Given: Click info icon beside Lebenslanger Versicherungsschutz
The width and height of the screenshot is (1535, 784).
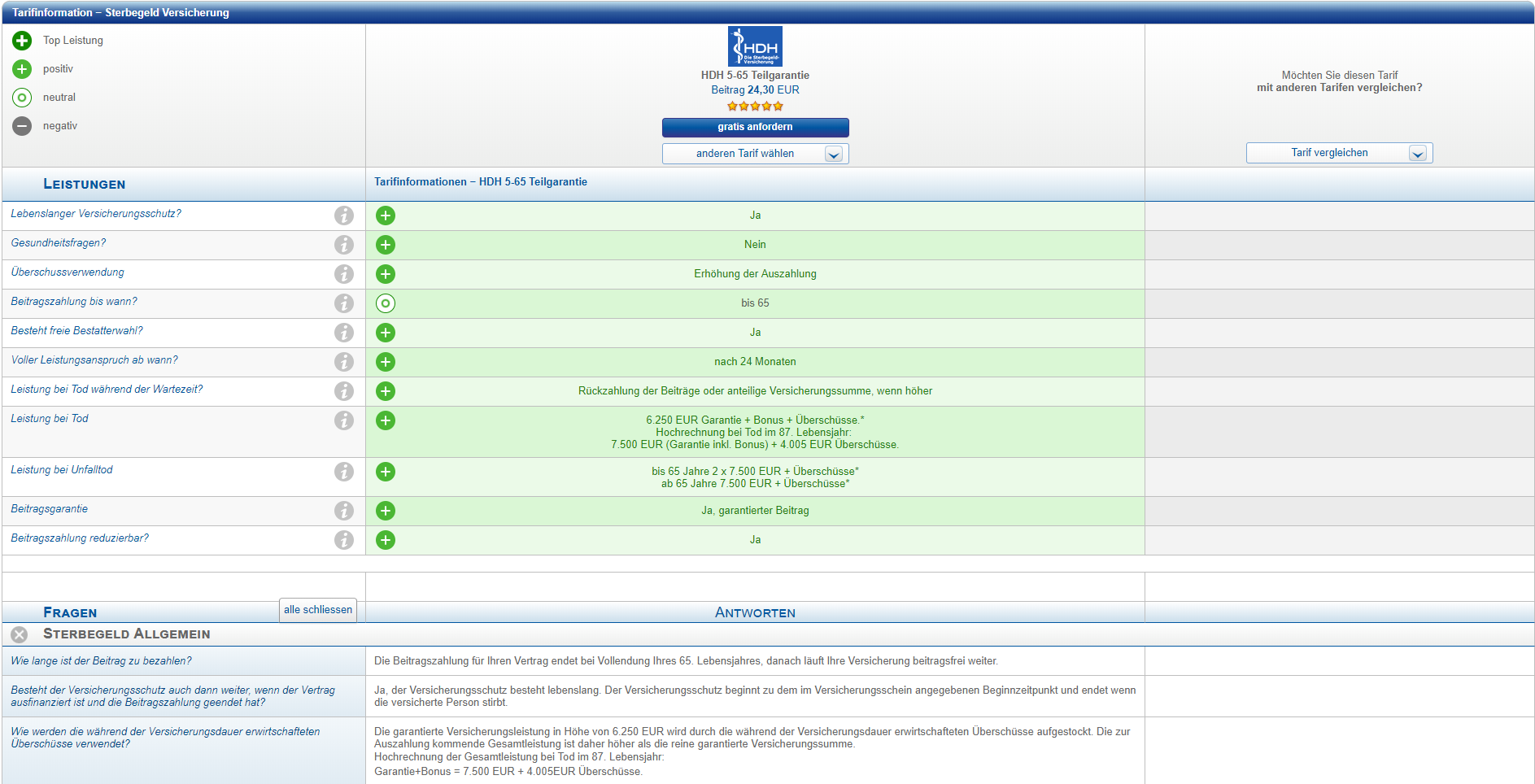Looking at the screenshot, I should pos(344,216).
